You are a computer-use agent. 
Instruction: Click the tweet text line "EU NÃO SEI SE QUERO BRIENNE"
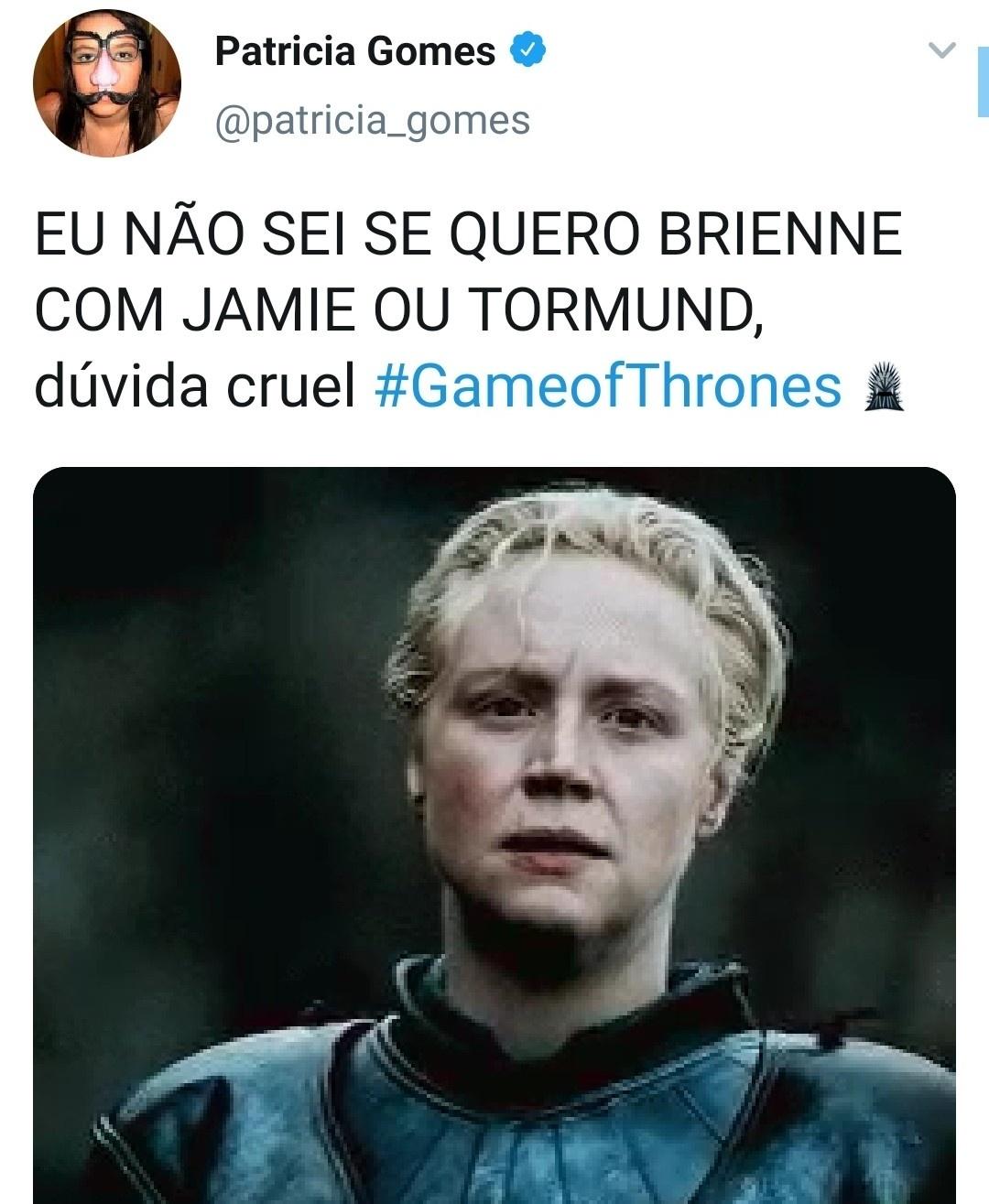point(468,234)
